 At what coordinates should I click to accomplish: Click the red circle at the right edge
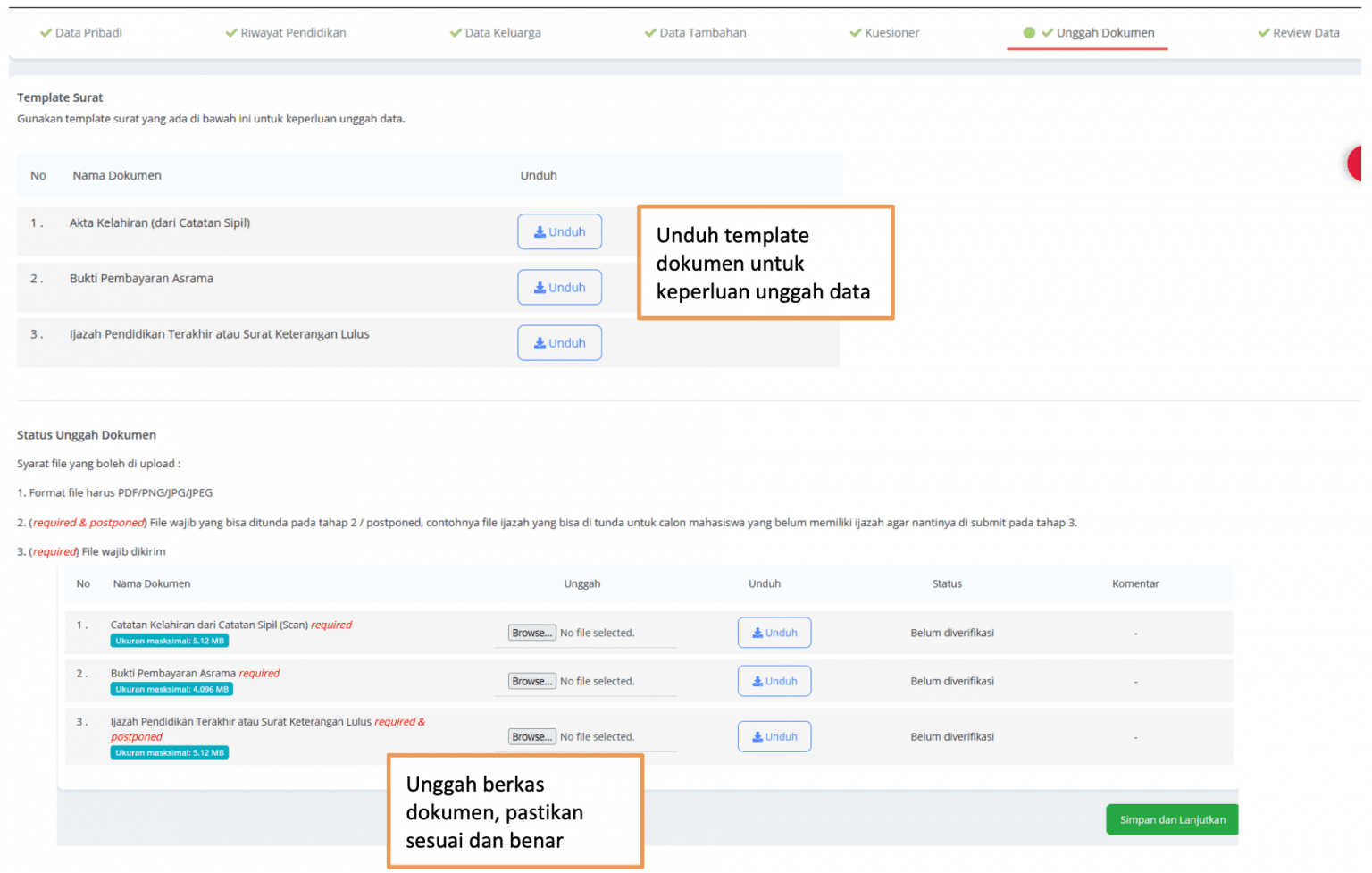1359,164
